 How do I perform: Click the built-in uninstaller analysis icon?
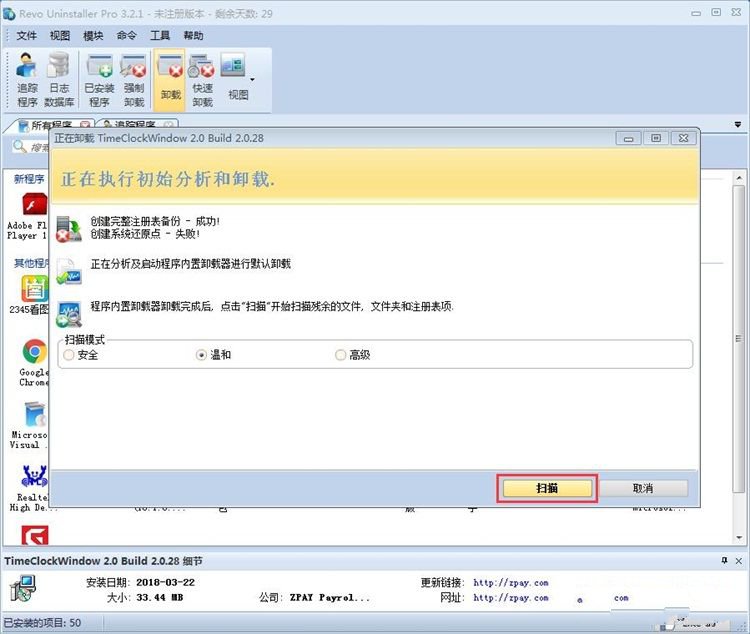tap(68, 271)
